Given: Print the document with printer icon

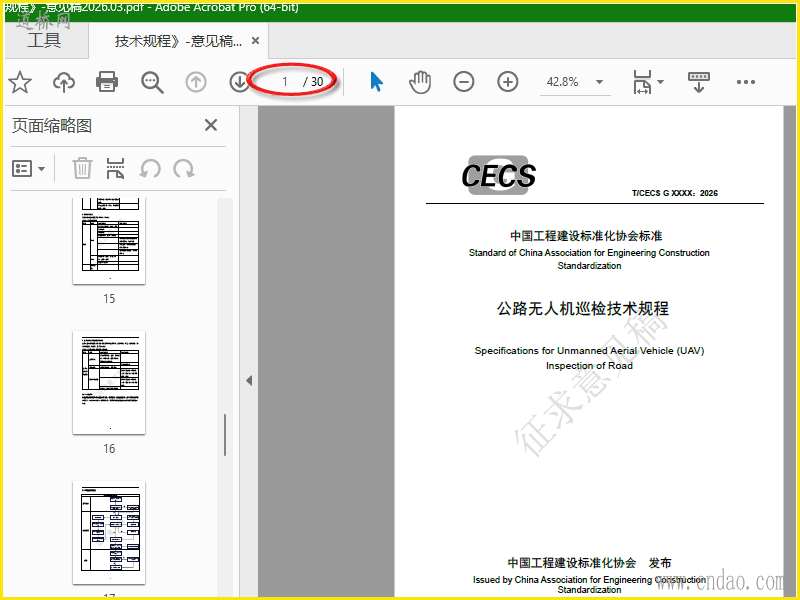Looking at the screenshot, I should (x=107, y=82).
